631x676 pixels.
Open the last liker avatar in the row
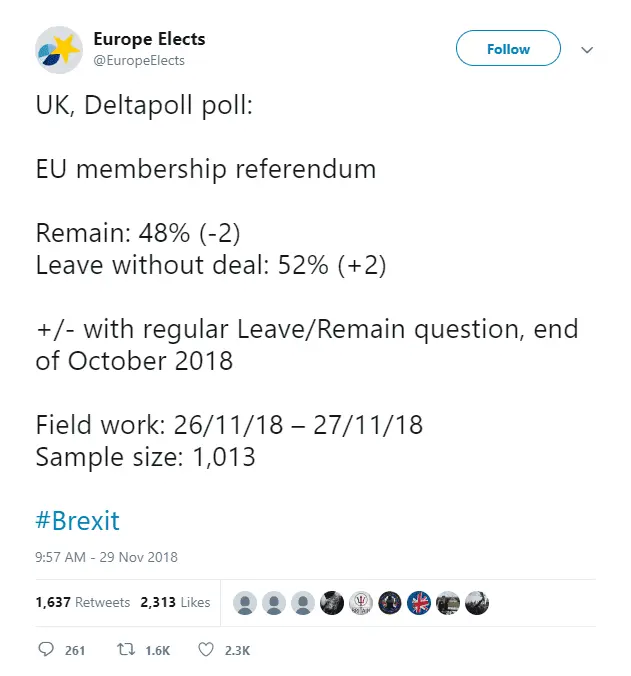pyautogui.click(x=477, y=603)
